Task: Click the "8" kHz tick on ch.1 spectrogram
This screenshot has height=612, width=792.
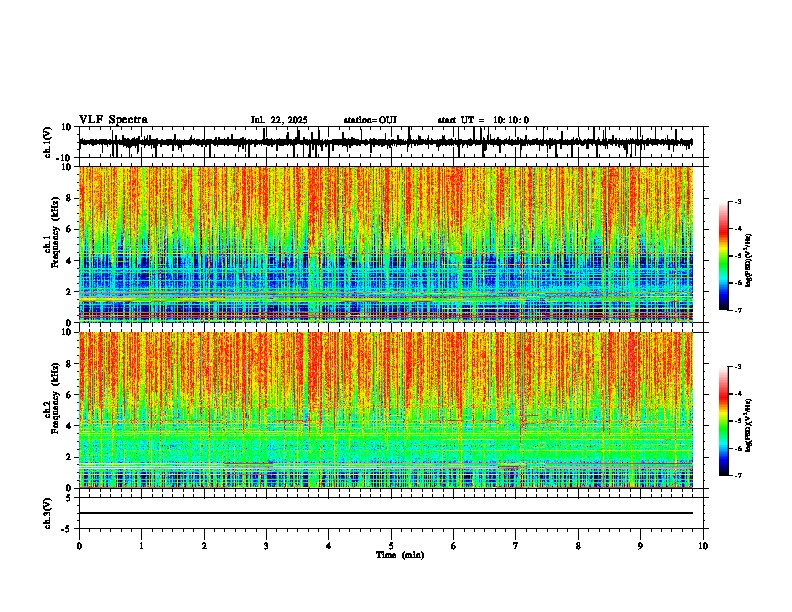Action: 70,198
